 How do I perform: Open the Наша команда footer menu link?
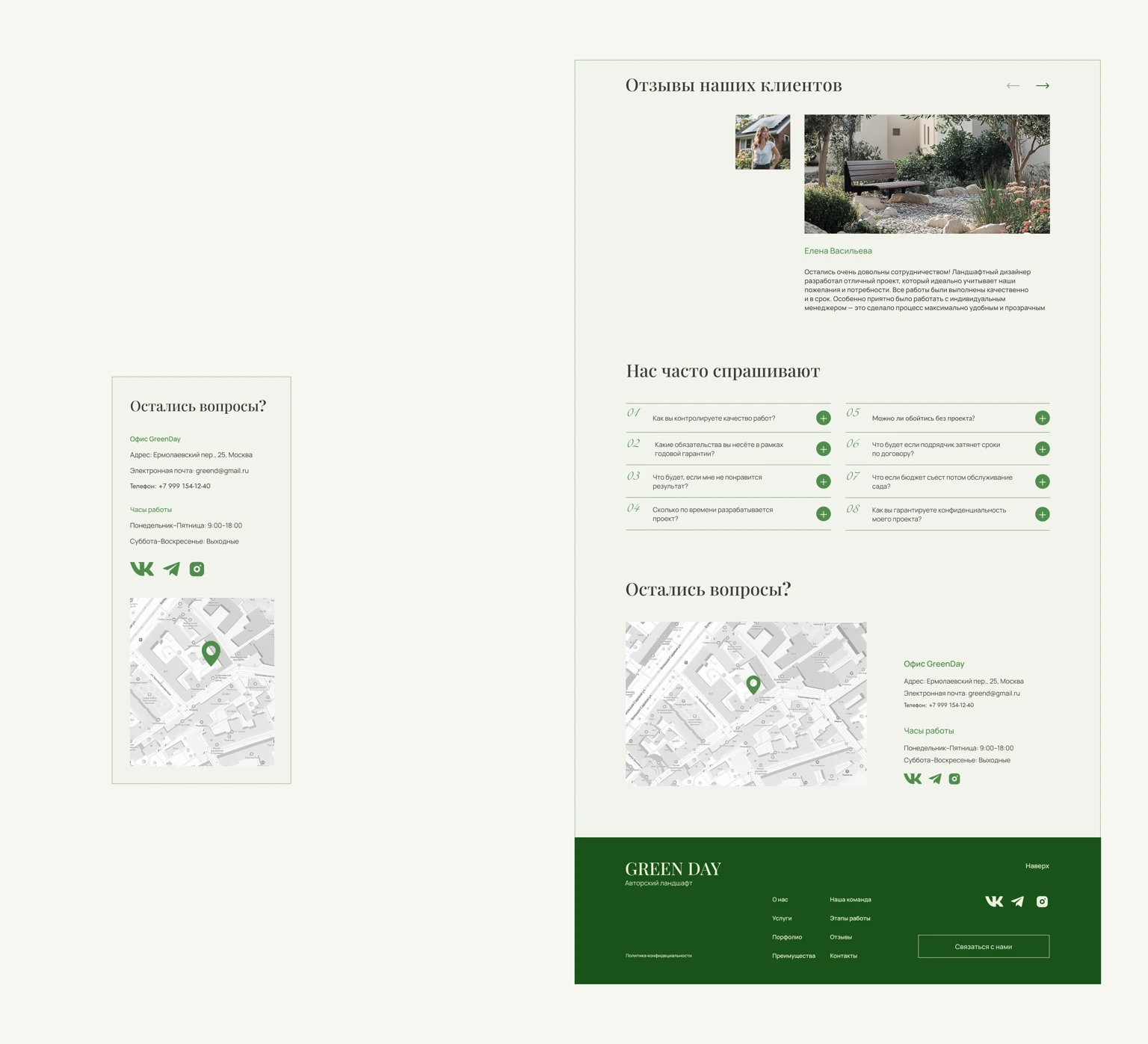pyautogui.click(x=850, y=900)
